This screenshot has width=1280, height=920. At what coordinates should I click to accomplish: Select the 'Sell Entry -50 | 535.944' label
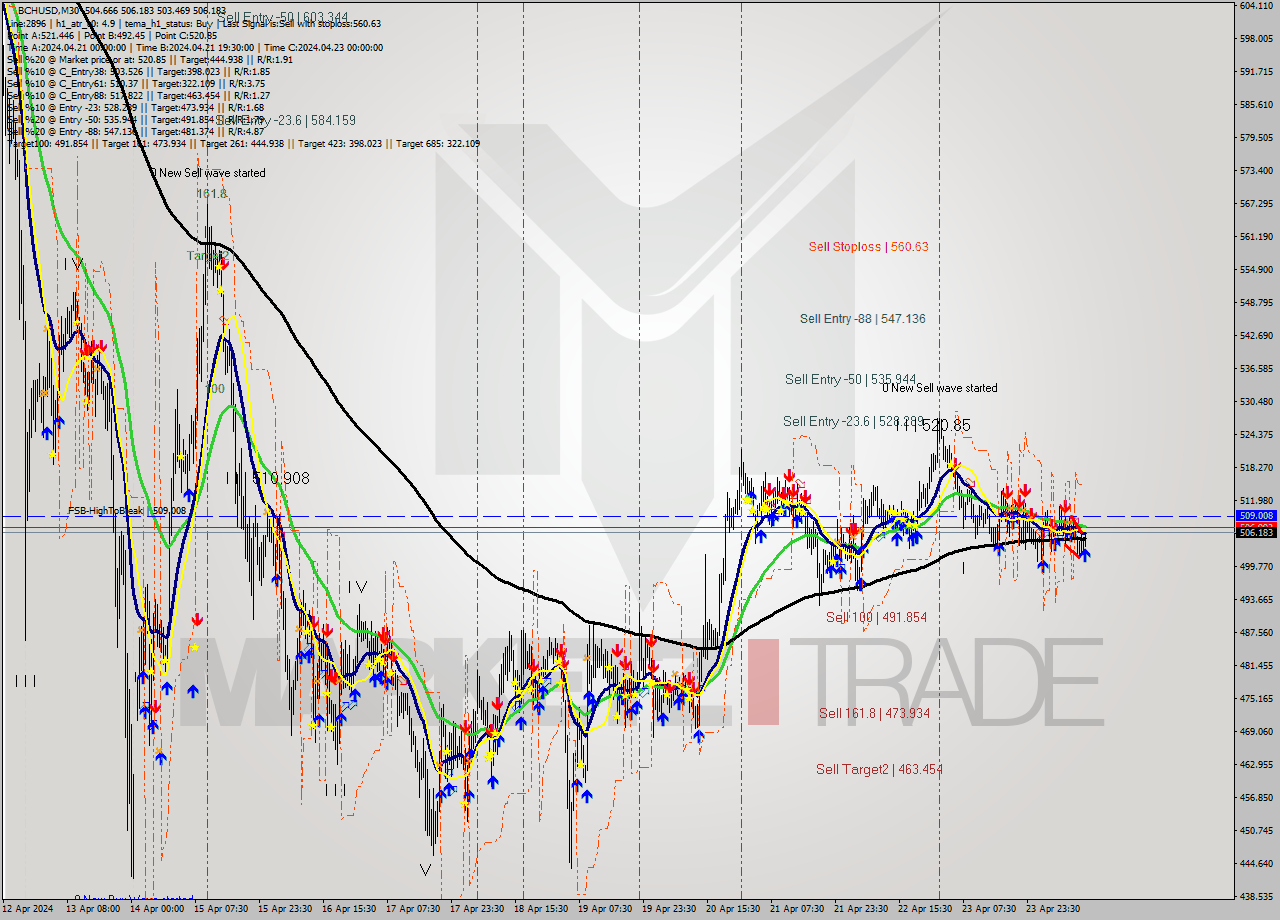tap(850, 379)
